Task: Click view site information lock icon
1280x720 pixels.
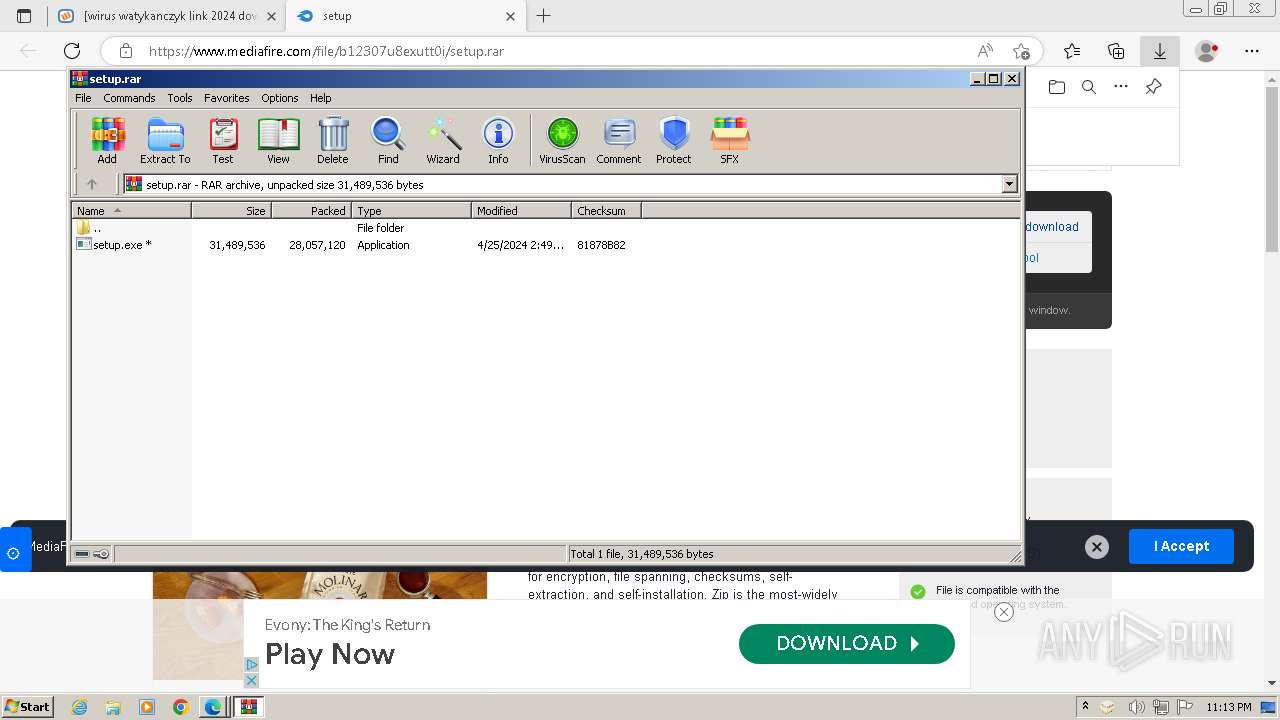Action: pyautogui.click(x=125, y=51)
